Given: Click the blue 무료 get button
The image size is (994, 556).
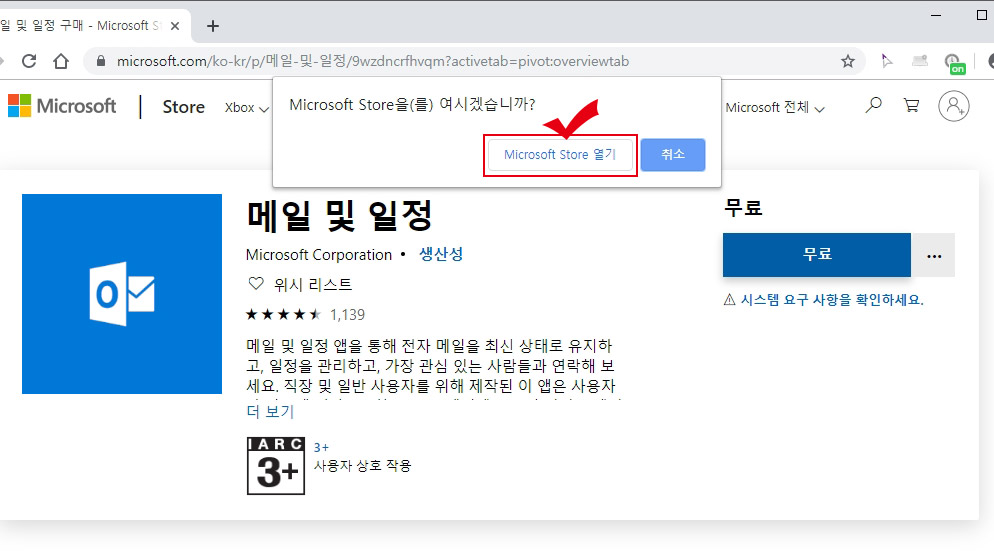Looking at the screenshot, I should [816, 255].
